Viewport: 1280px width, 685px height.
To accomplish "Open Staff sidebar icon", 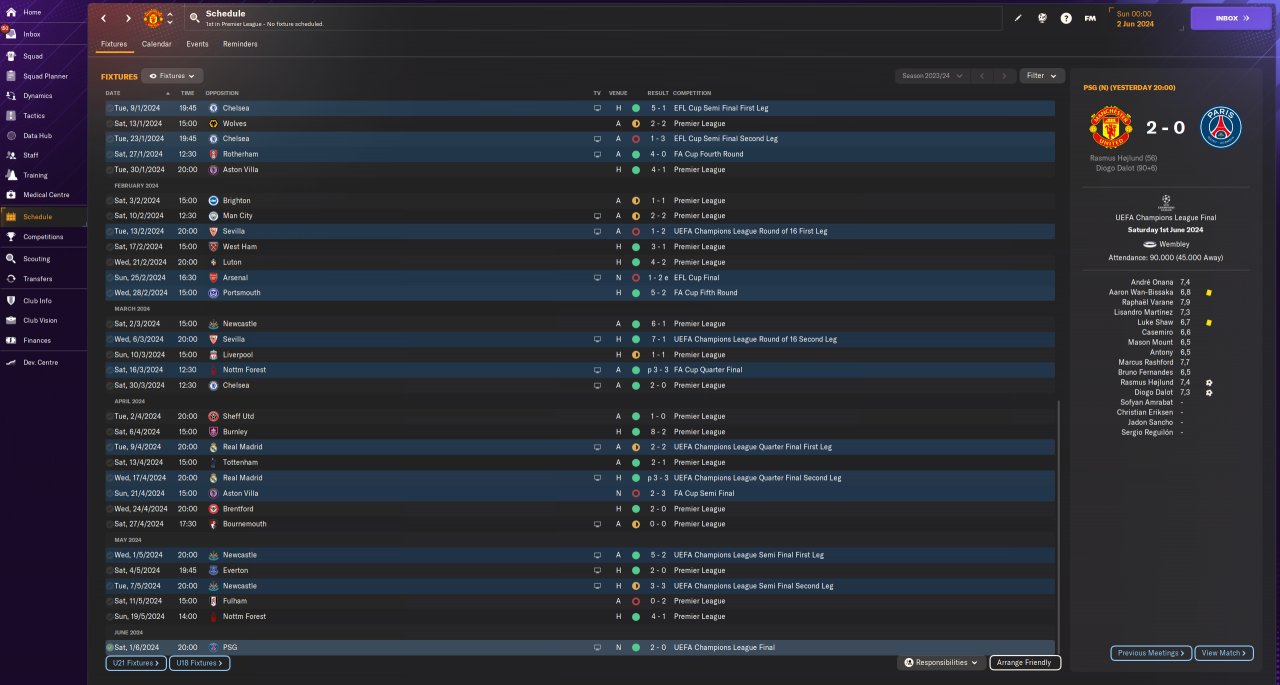I will [x=10, y=155].
